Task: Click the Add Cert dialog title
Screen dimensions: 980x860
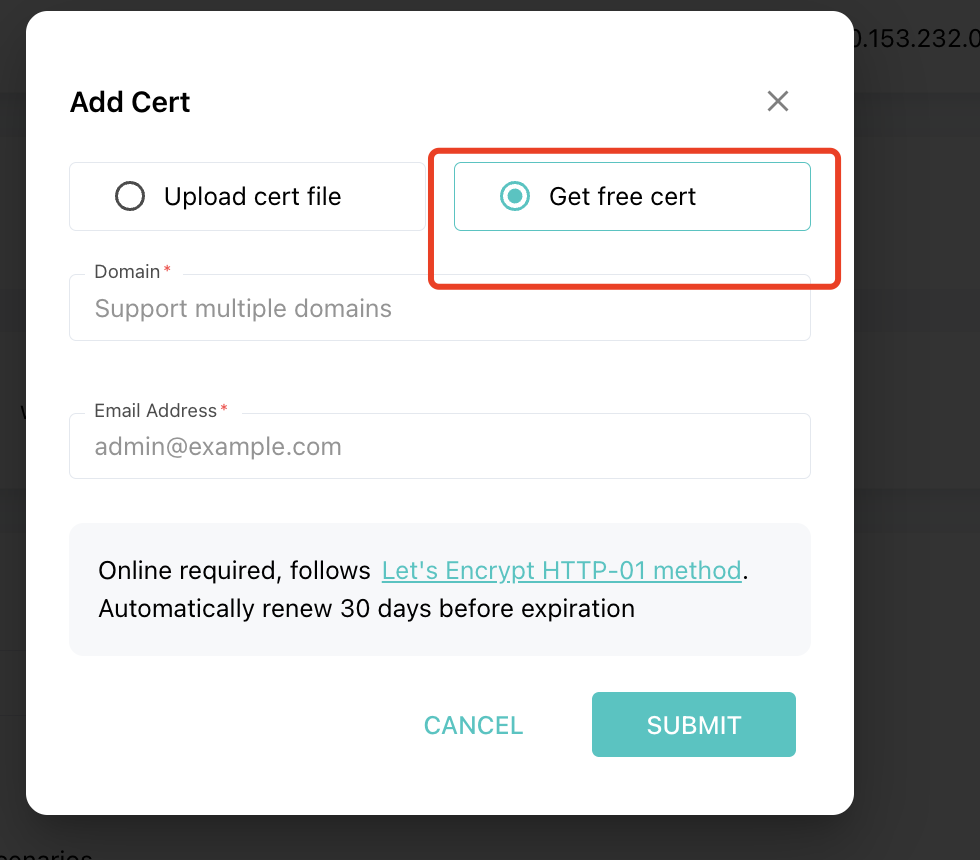Action: 130,102
